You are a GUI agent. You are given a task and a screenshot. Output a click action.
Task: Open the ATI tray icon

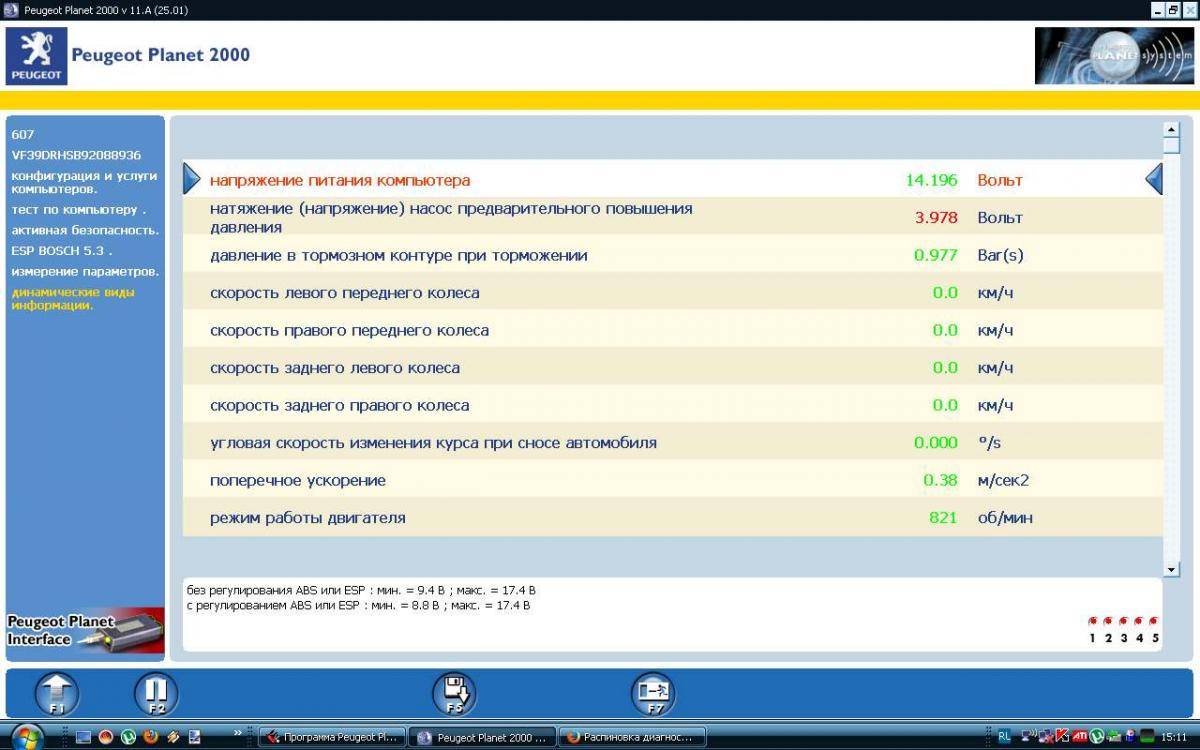pyautogui.click(x=1080, y=737)
